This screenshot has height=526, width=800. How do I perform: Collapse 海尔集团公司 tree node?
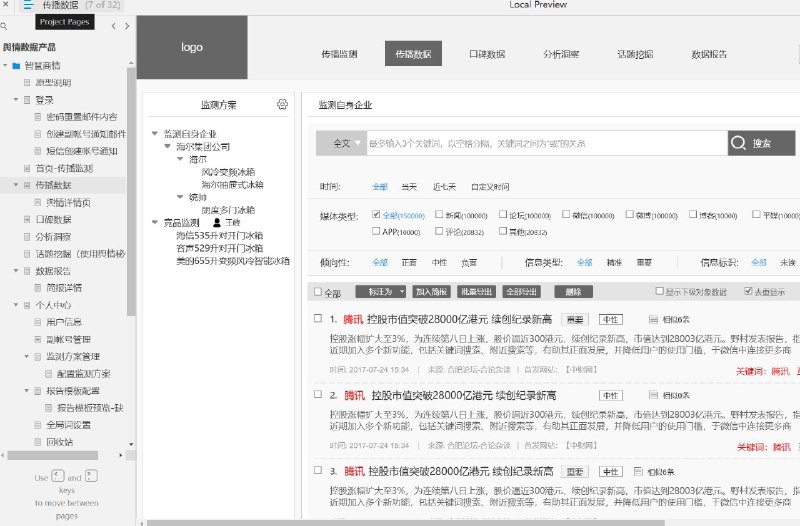pos(167,146)
